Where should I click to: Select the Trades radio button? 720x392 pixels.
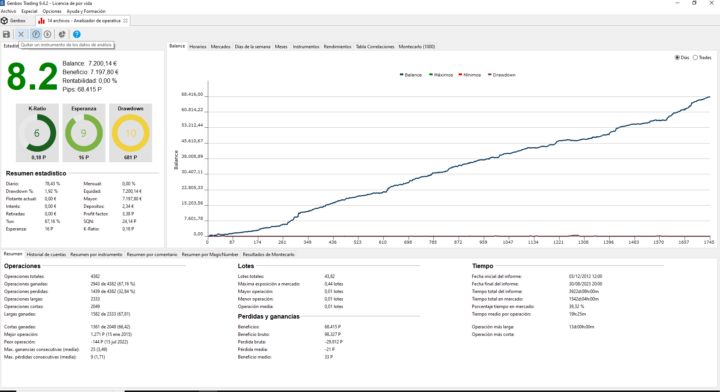pos(695,57)
